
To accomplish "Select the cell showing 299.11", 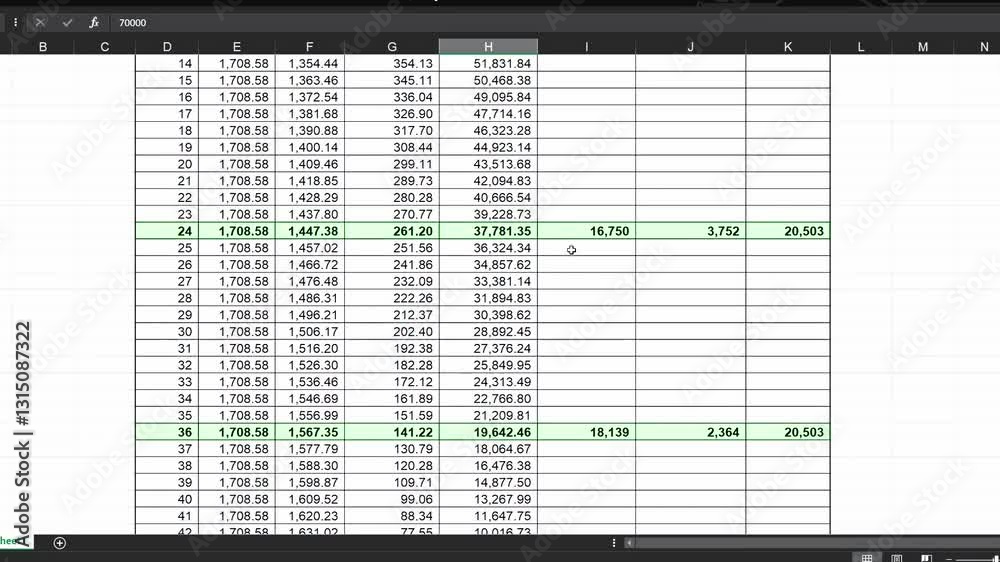I will click(x=392, y=164).
